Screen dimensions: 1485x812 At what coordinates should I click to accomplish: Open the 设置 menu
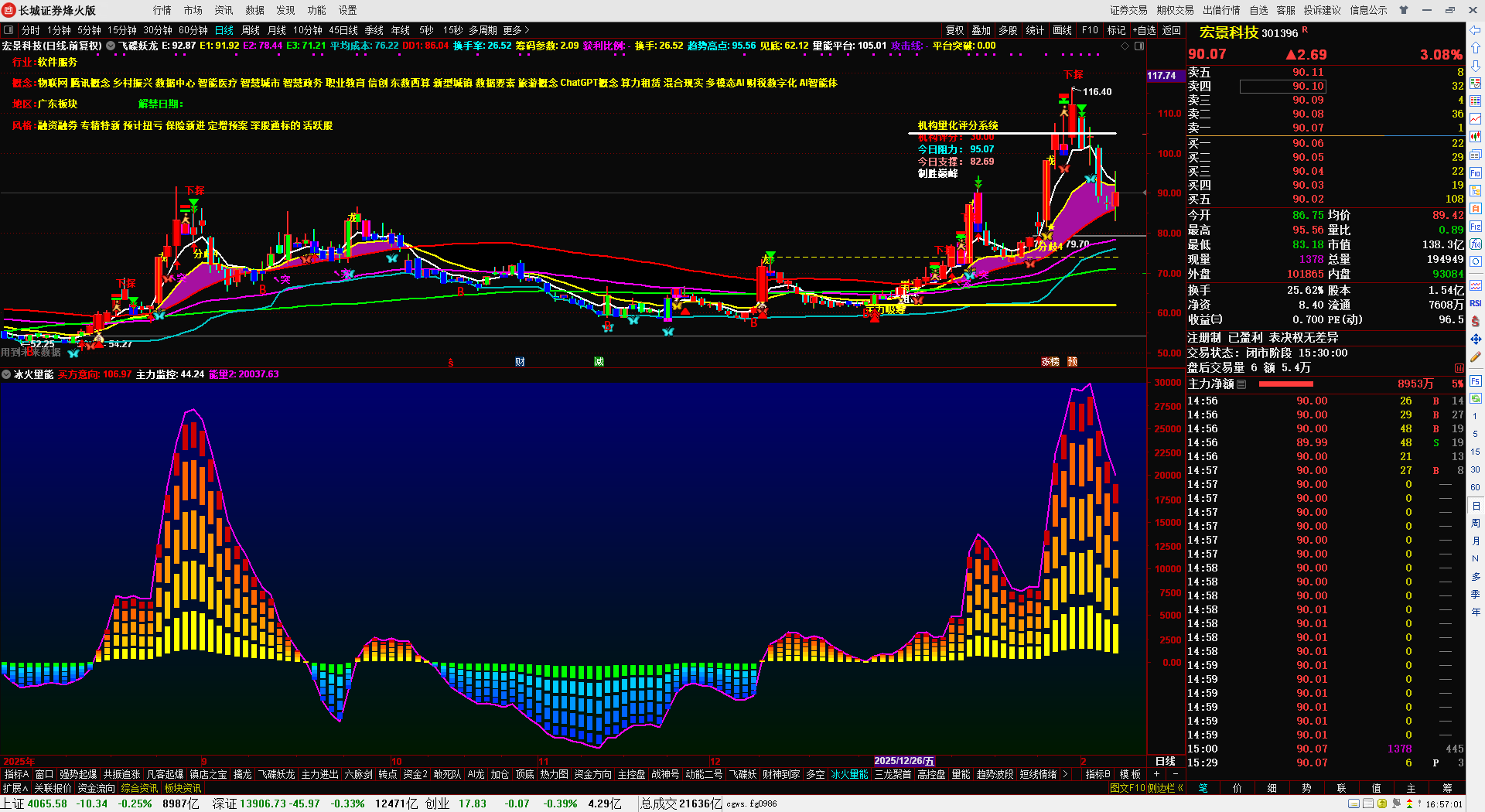pyautogui.click(x=348, y=10)
